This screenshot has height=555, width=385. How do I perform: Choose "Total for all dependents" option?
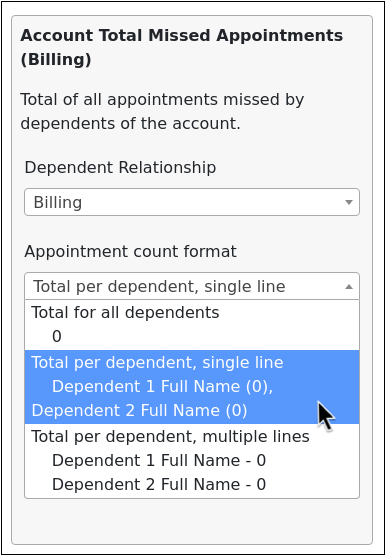click(x=192, y=325)
